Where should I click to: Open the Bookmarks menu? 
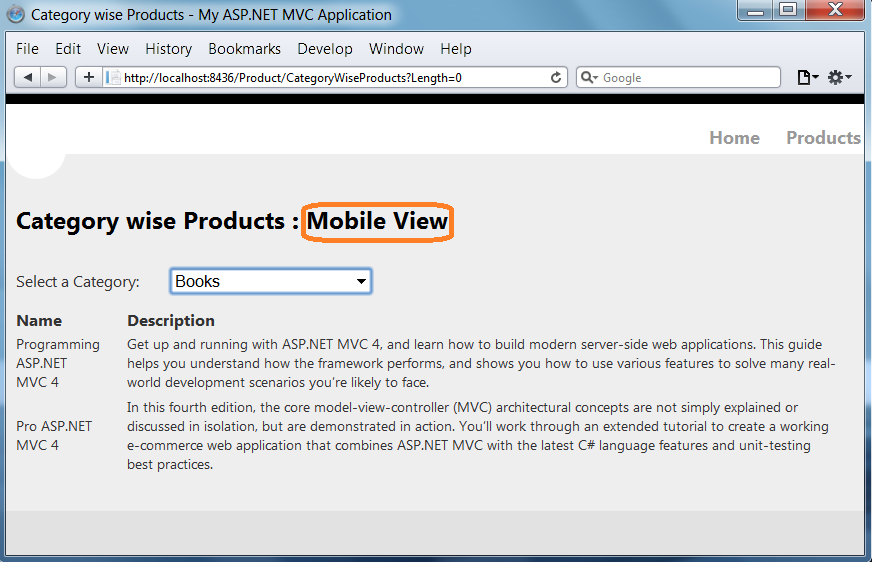pos(245,49)
